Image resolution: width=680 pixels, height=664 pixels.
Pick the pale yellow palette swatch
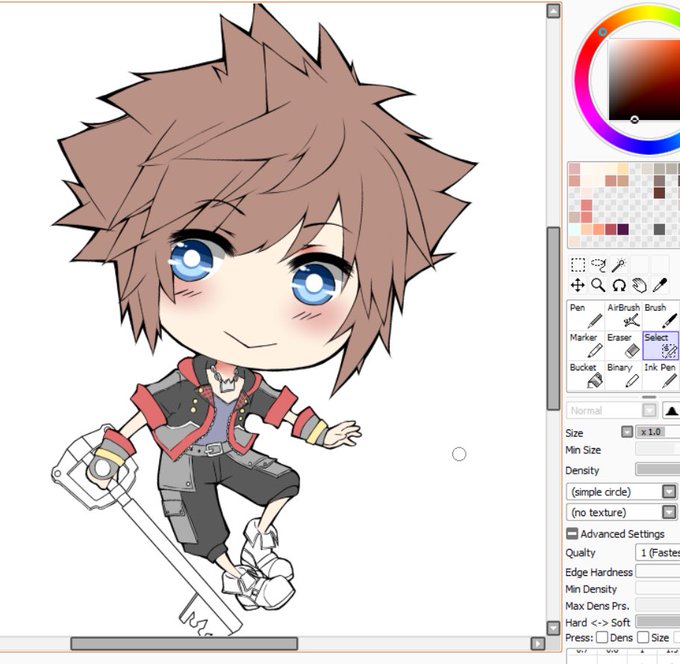tap(623, 168)
